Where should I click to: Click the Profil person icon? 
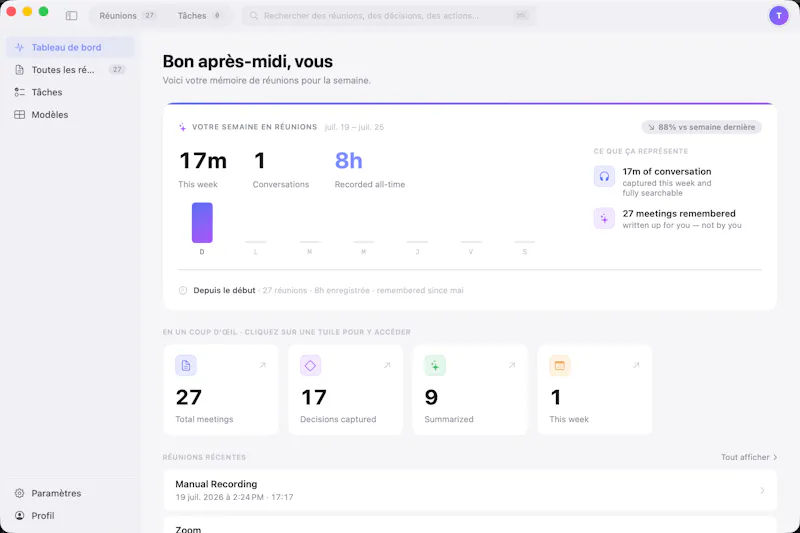[19, 516]
